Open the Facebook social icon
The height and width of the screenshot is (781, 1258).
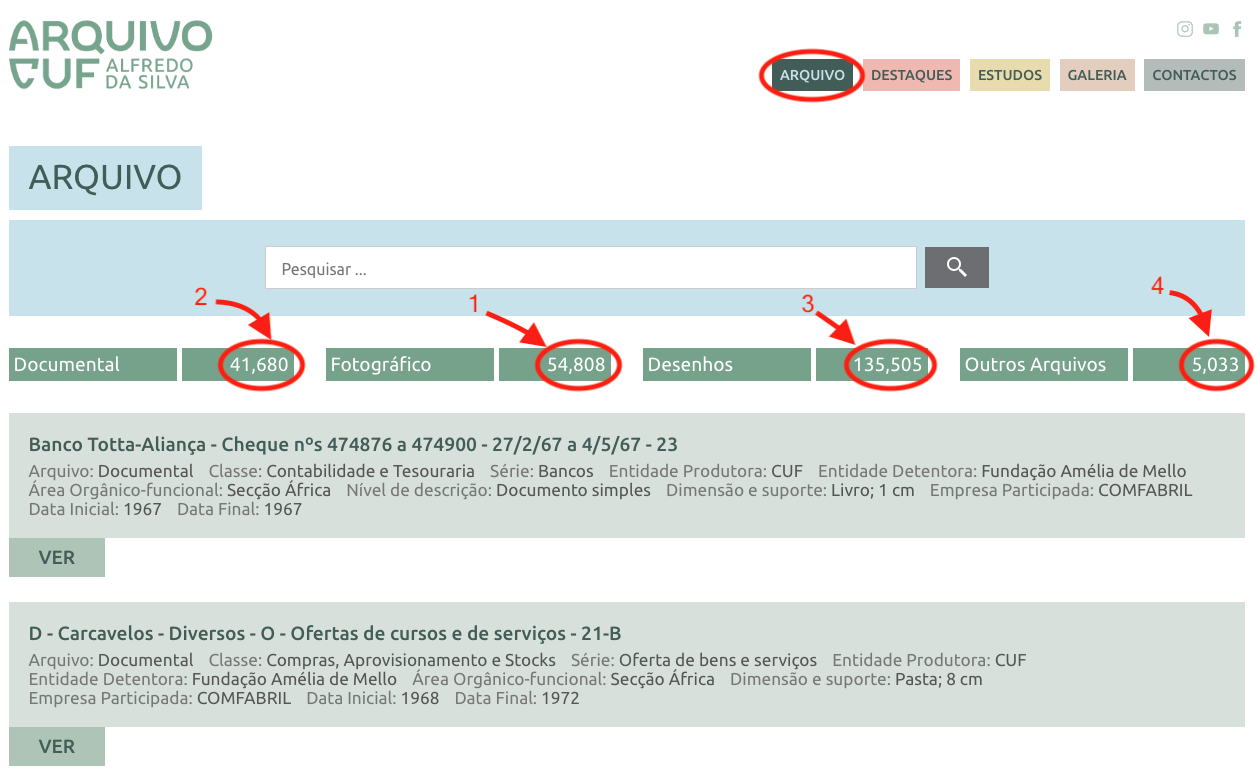tap(1237, 29)
